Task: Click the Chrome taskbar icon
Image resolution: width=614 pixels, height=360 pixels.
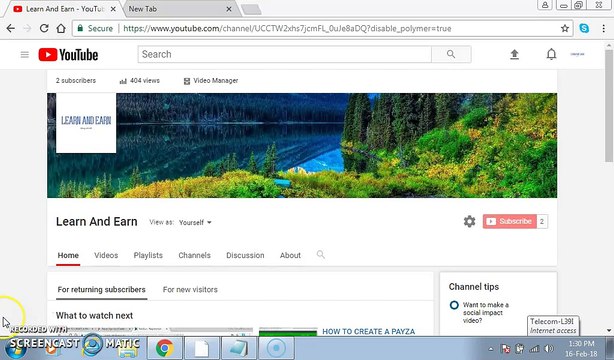Action: point(164,348)
